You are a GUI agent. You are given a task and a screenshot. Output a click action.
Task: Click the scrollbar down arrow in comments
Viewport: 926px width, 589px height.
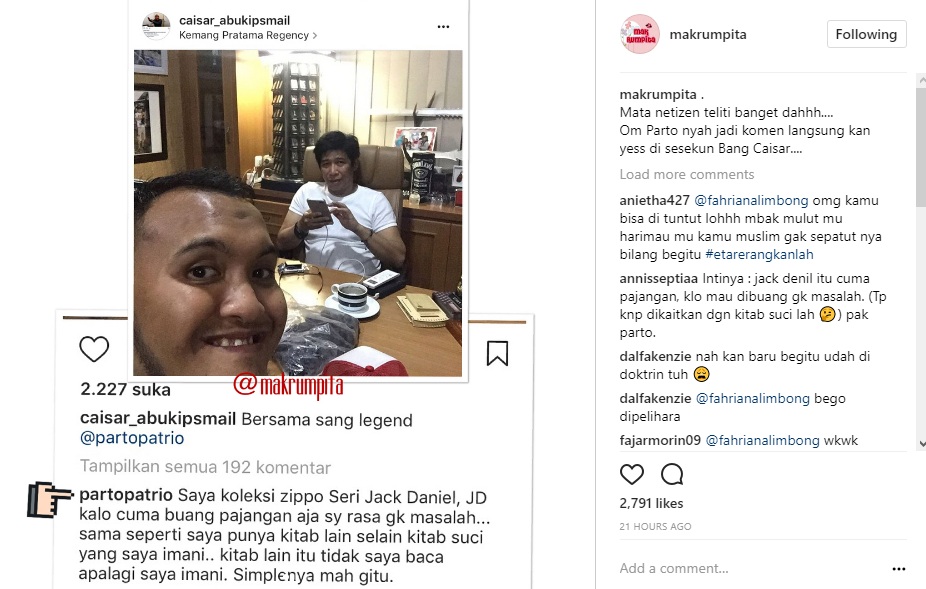click(921, 444)
